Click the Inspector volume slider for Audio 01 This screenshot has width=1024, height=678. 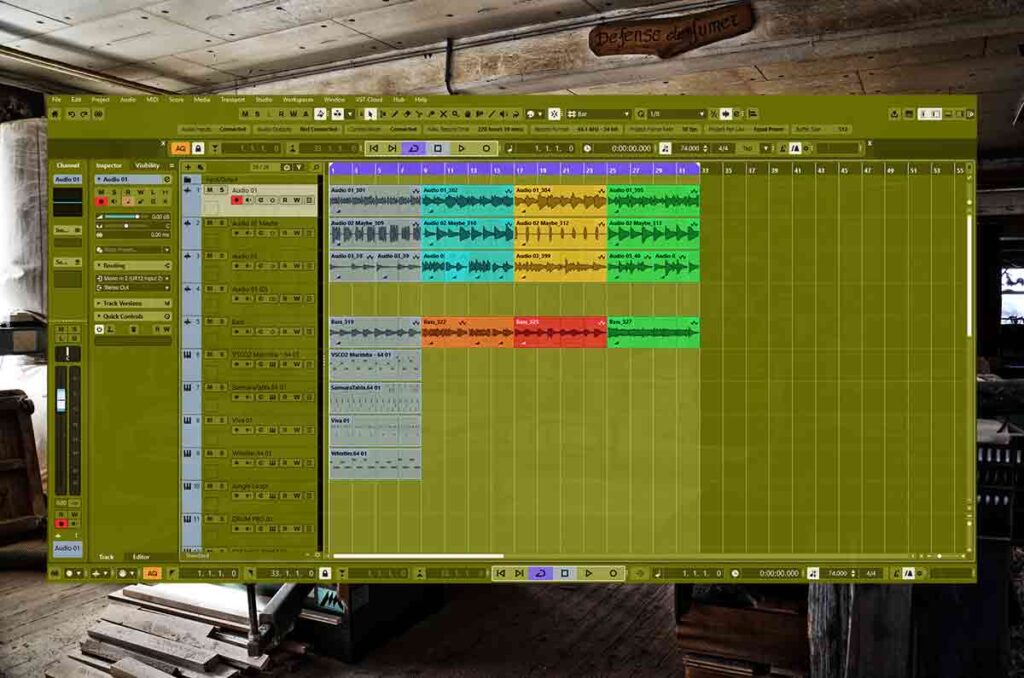pyautogui.click(x=124, y=216)
